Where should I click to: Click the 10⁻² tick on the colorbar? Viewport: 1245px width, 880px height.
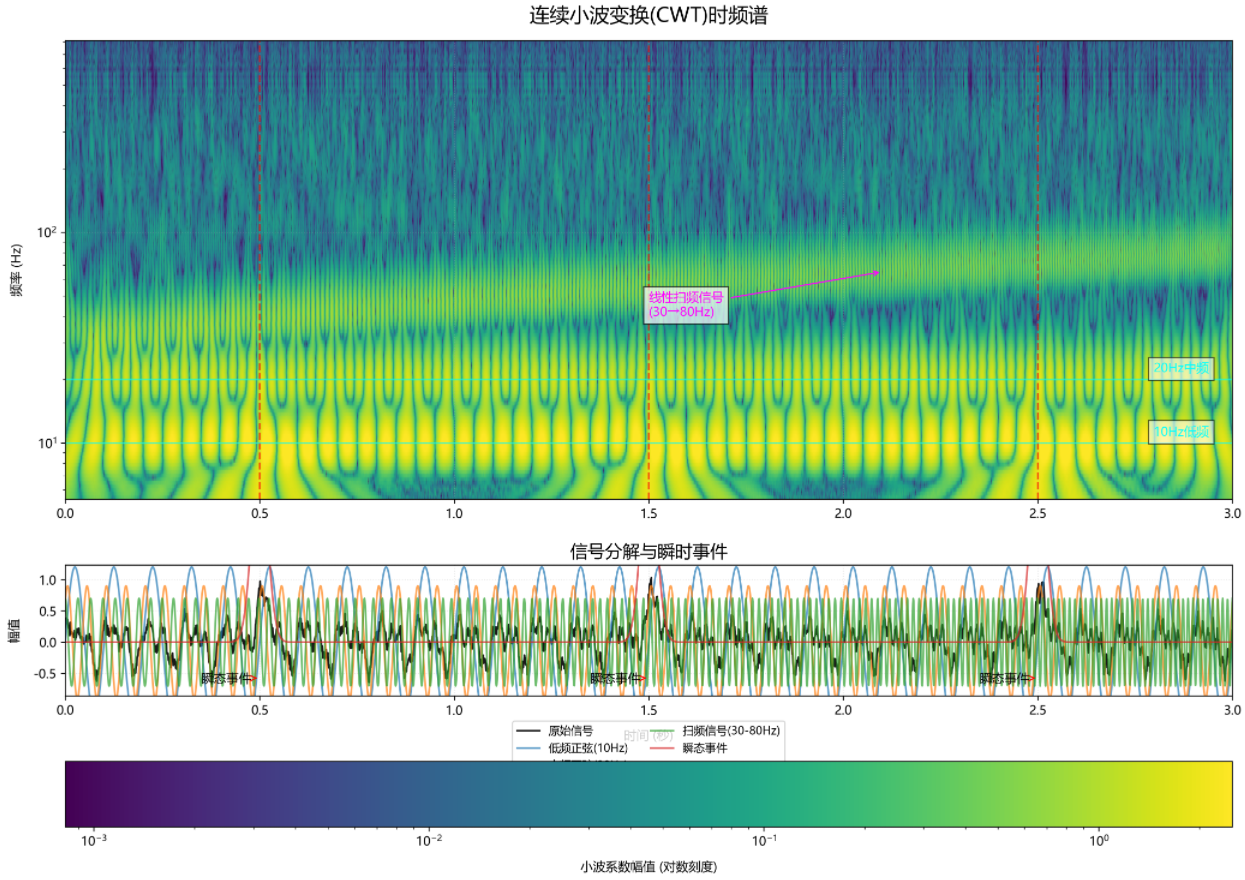tap(429, 840)
